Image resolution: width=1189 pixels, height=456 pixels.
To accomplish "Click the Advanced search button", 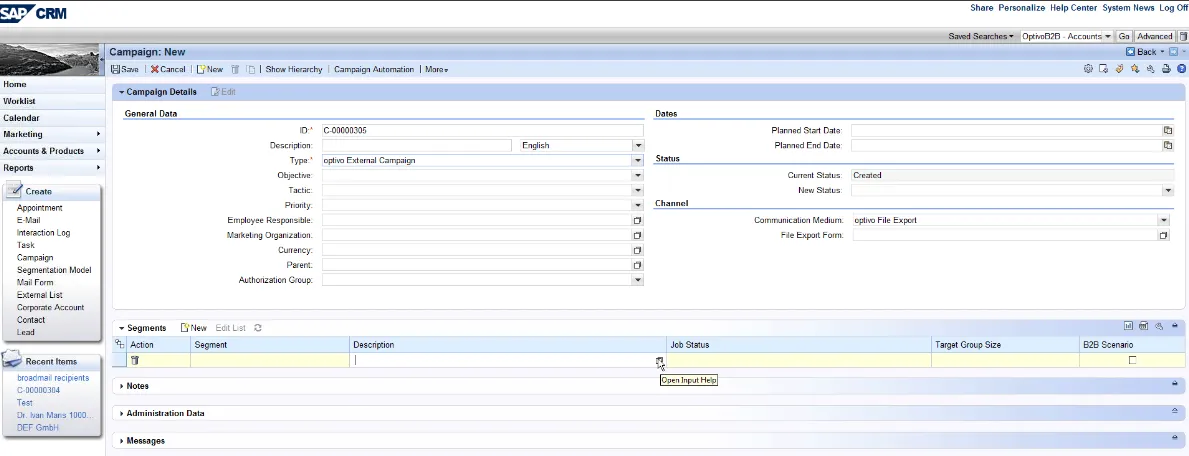I will point(1155,36).
